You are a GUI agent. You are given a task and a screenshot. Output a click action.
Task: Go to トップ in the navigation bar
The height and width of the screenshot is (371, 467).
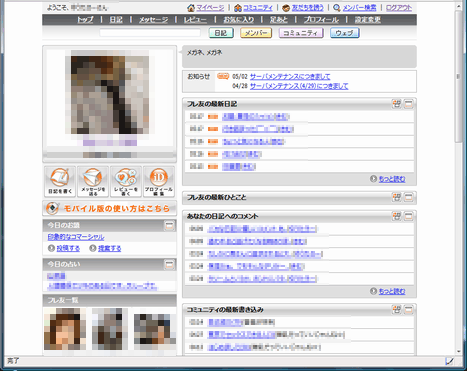coord(85,20)
